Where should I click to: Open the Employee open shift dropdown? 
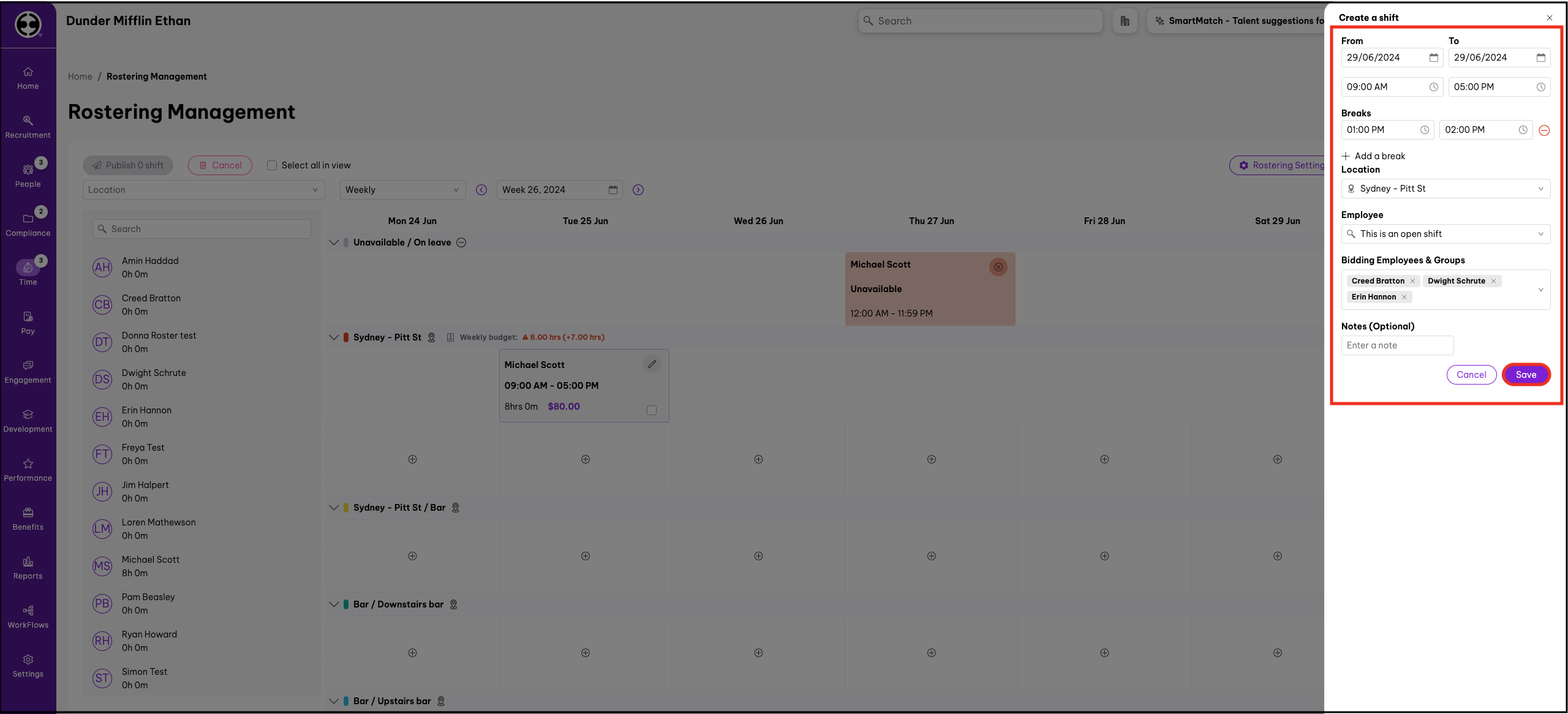click(1445, 234)
